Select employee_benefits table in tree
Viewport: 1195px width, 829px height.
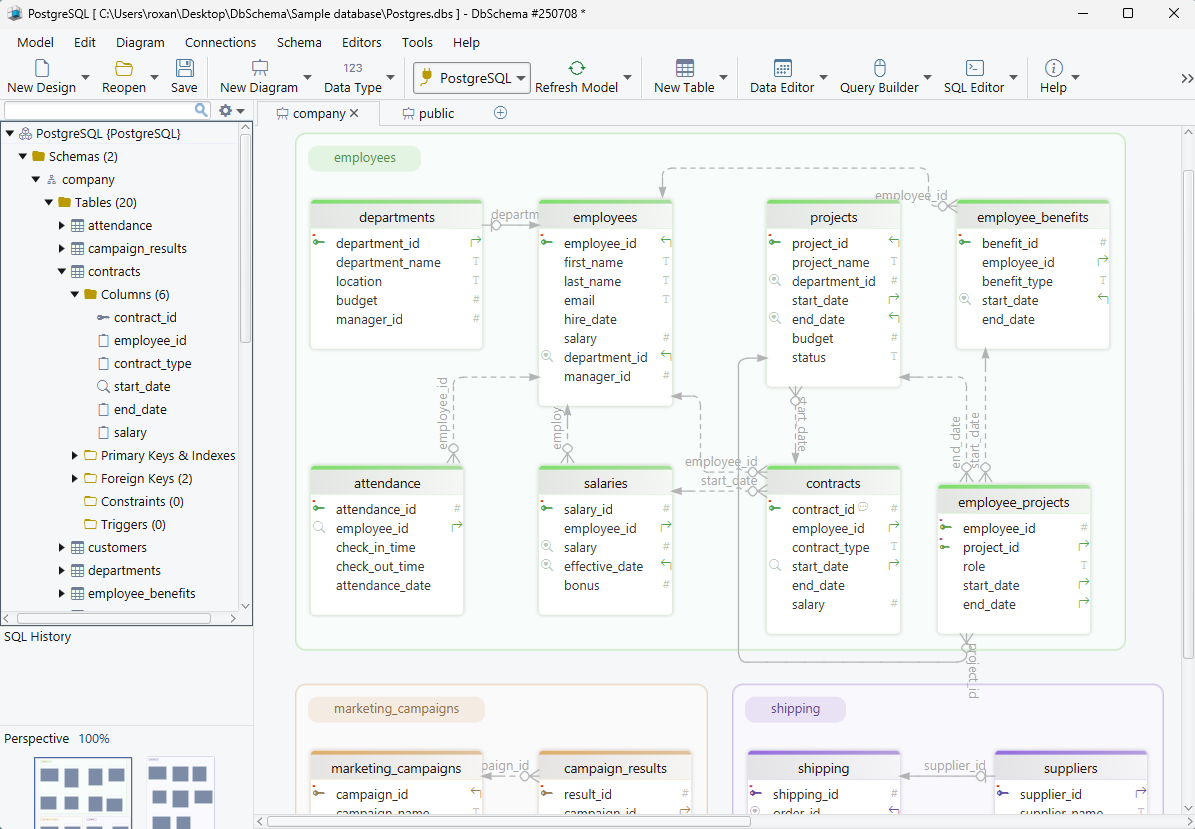pos(141,594)
